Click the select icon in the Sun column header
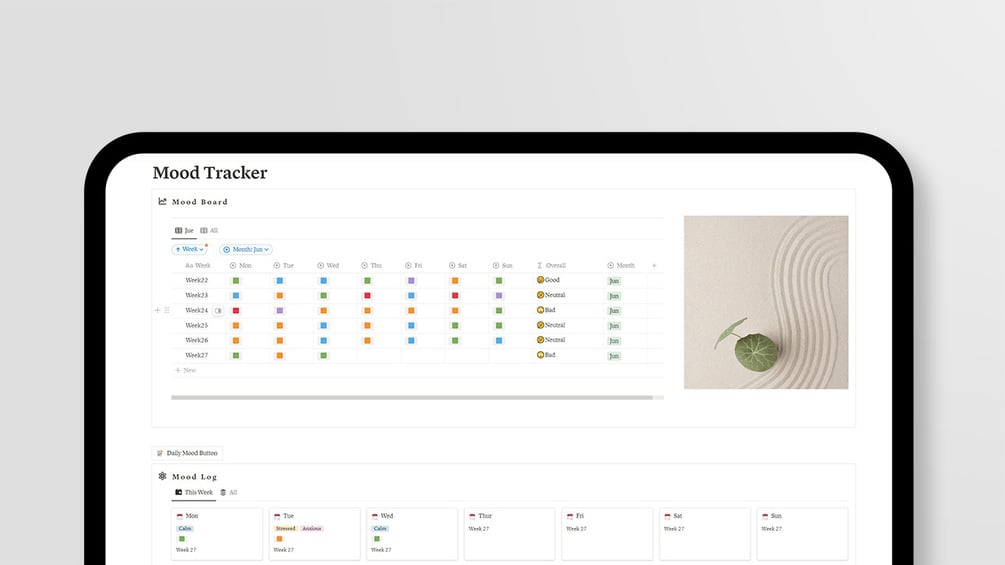This screenshot has width=1005, height=565. coord(496,265)
